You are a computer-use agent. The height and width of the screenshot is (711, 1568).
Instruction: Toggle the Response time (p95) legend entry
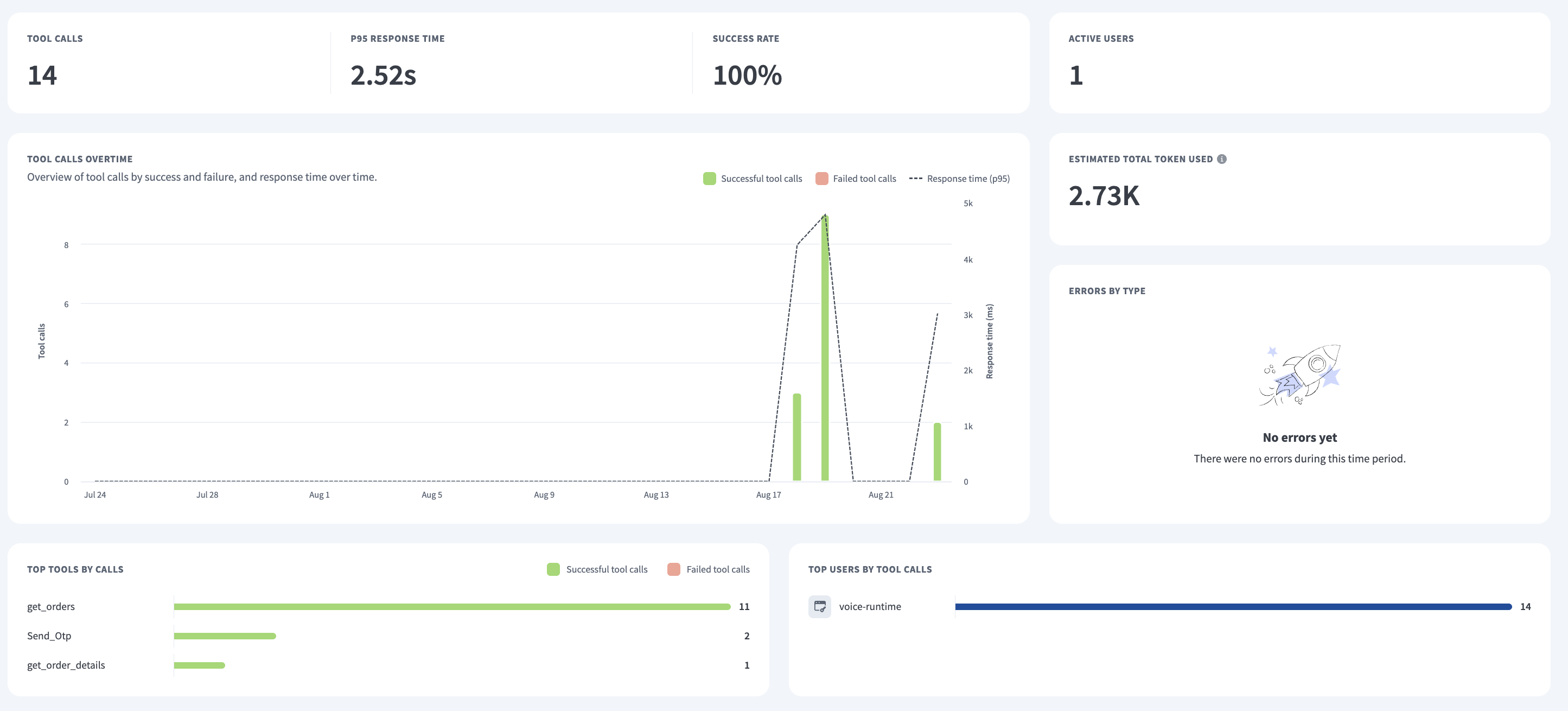click(959, 179)
